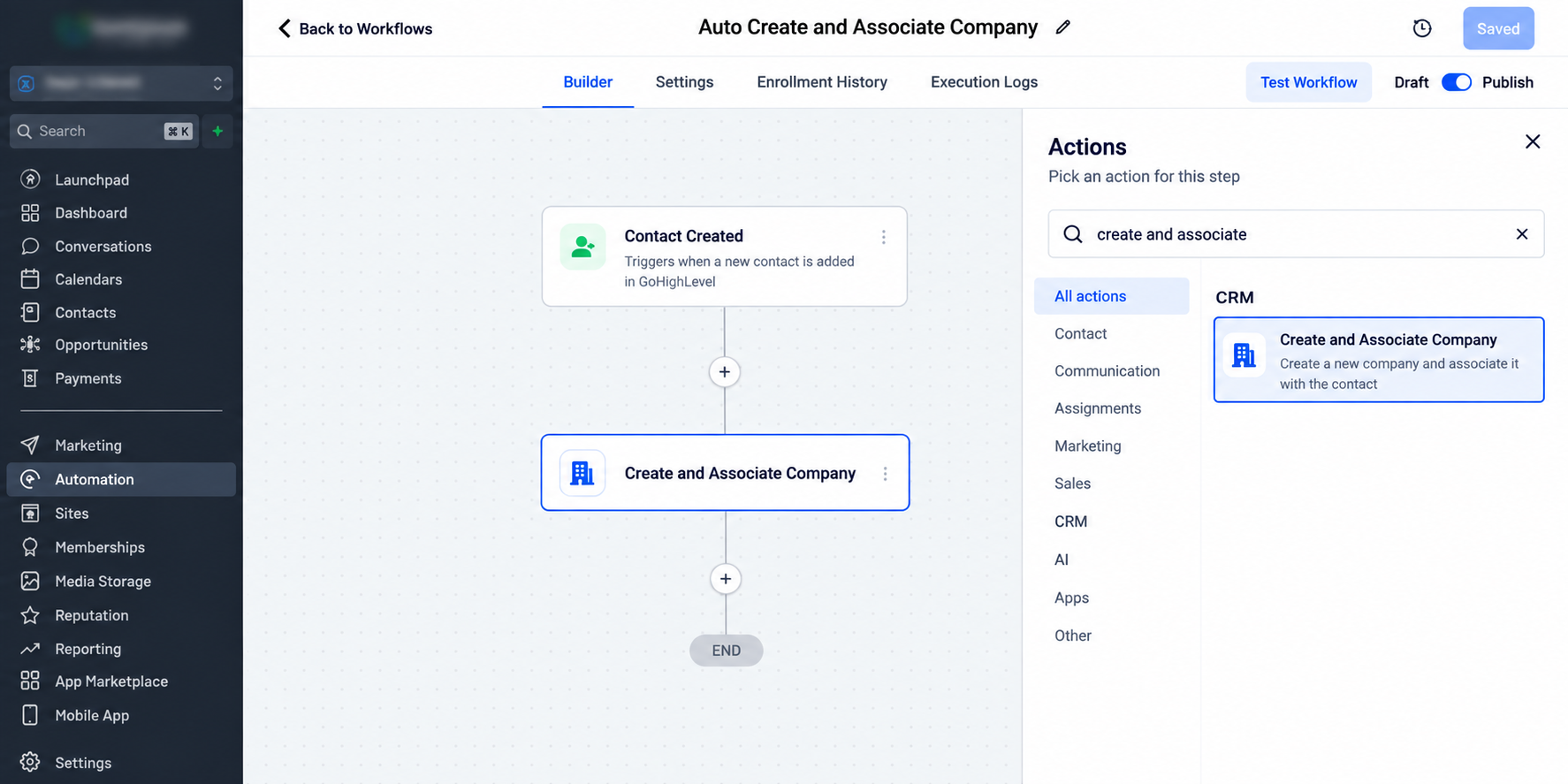
Task: Switch to Execution Logs tab
Action: pyautogui.click(x=984, y=82)
